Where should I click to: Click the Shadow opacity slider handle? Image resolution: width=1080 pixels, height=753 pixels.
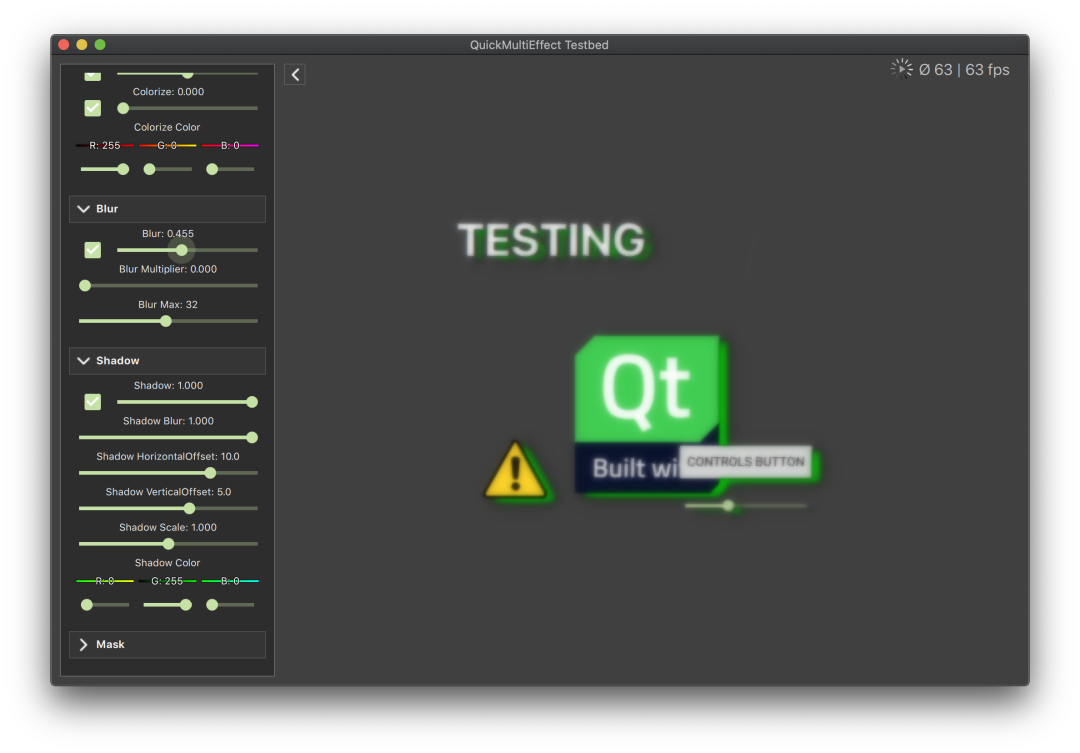(252, 402)
